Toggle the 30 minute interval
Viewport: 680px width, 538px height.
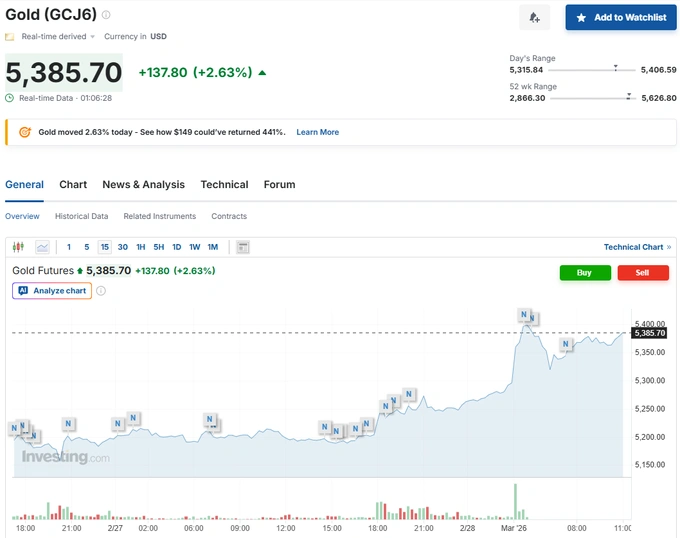[122, 247]
